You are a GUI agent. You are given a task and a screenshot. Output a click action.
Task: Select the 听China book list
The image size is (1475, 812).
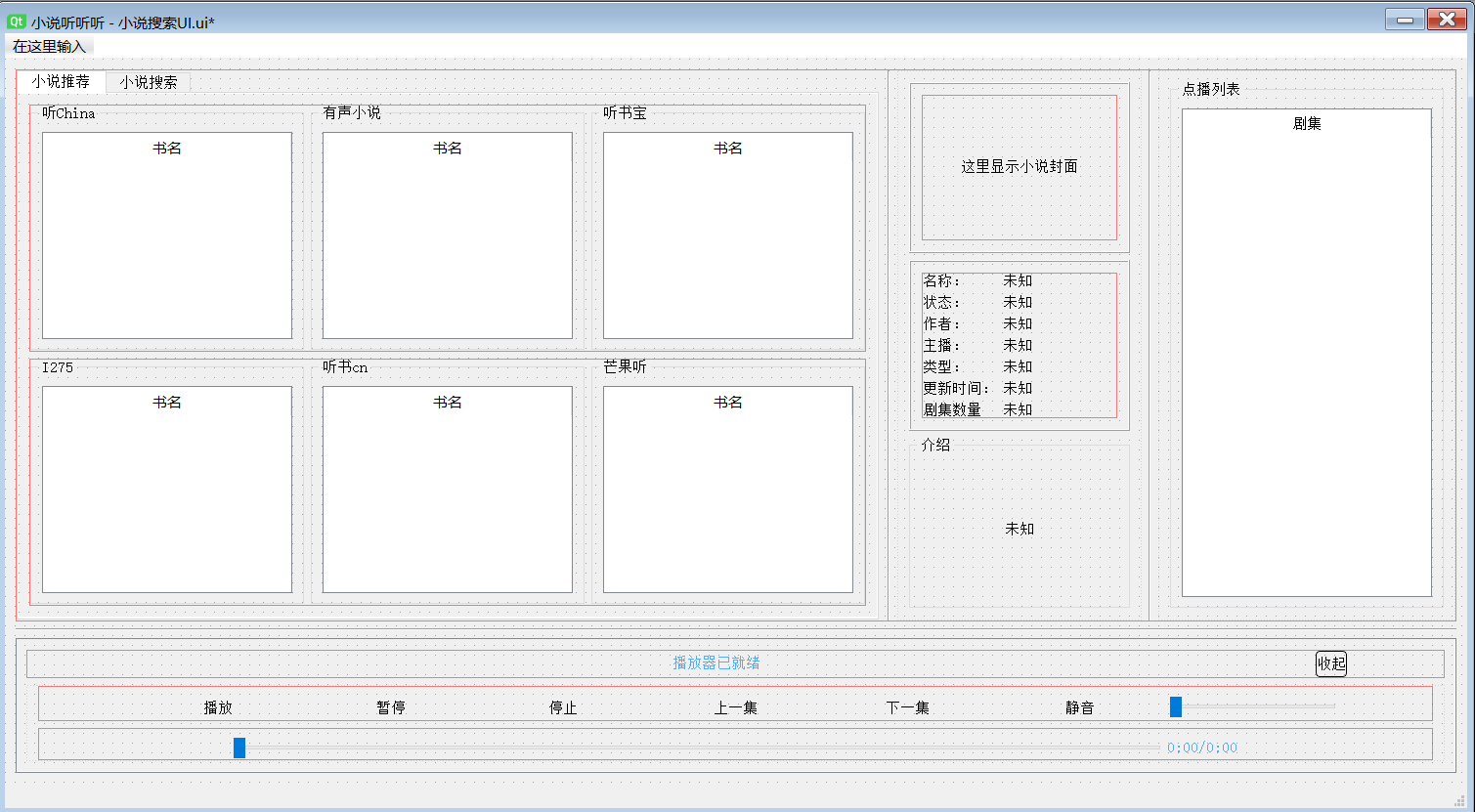[167, 235]
